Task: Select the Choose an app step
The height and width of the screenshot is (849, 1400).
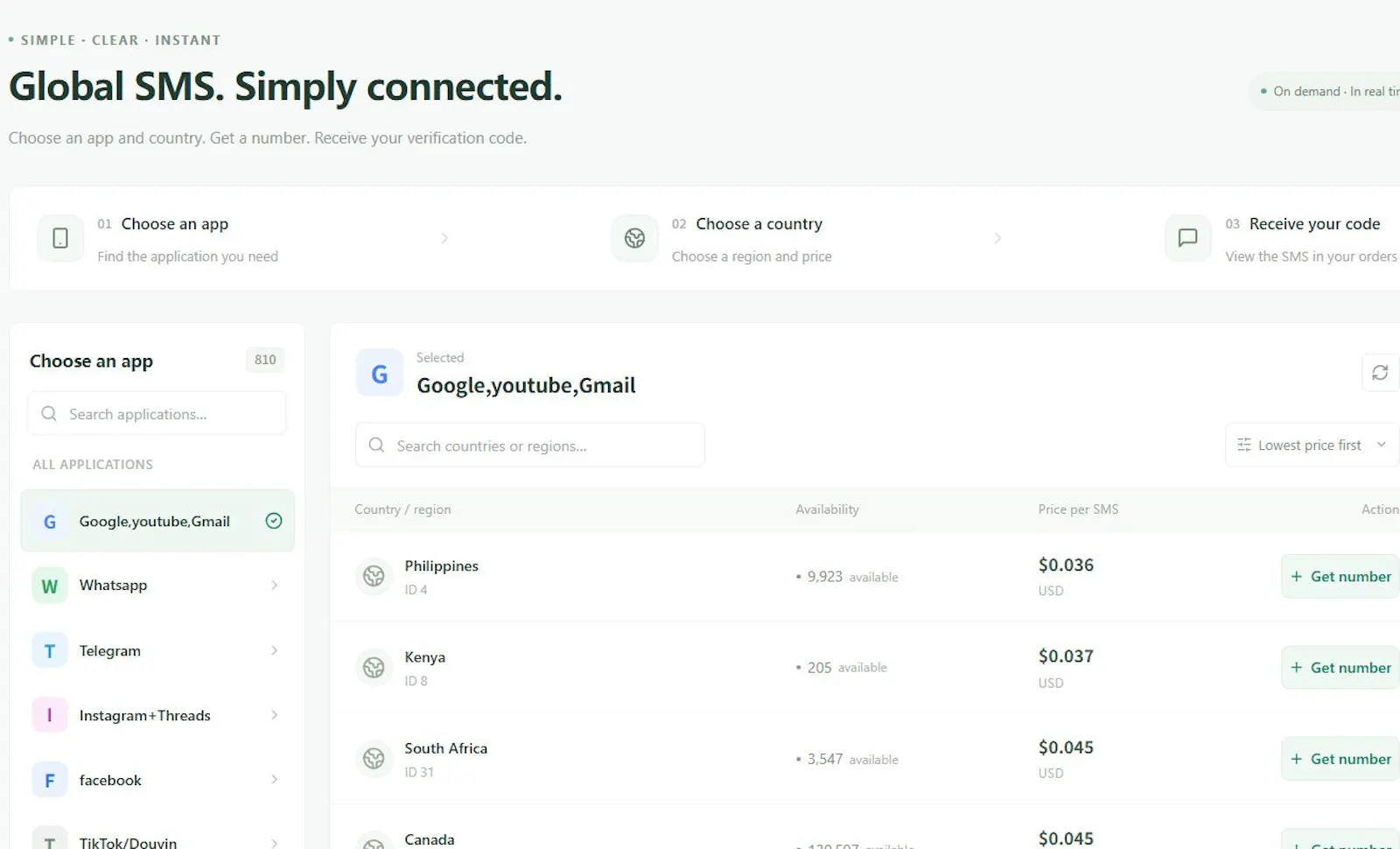Action: [157, 238]
